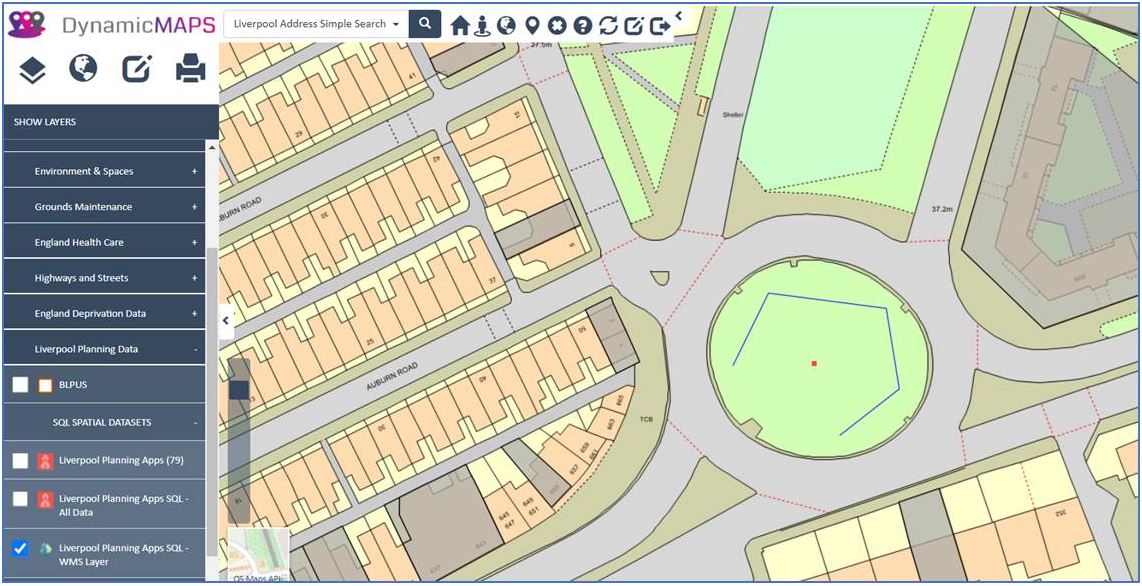The width and height of the screenshot is (1142, 586).
Task: Click the OS Maps API basemap thumbnail
Action: click(x=258, y=555)
